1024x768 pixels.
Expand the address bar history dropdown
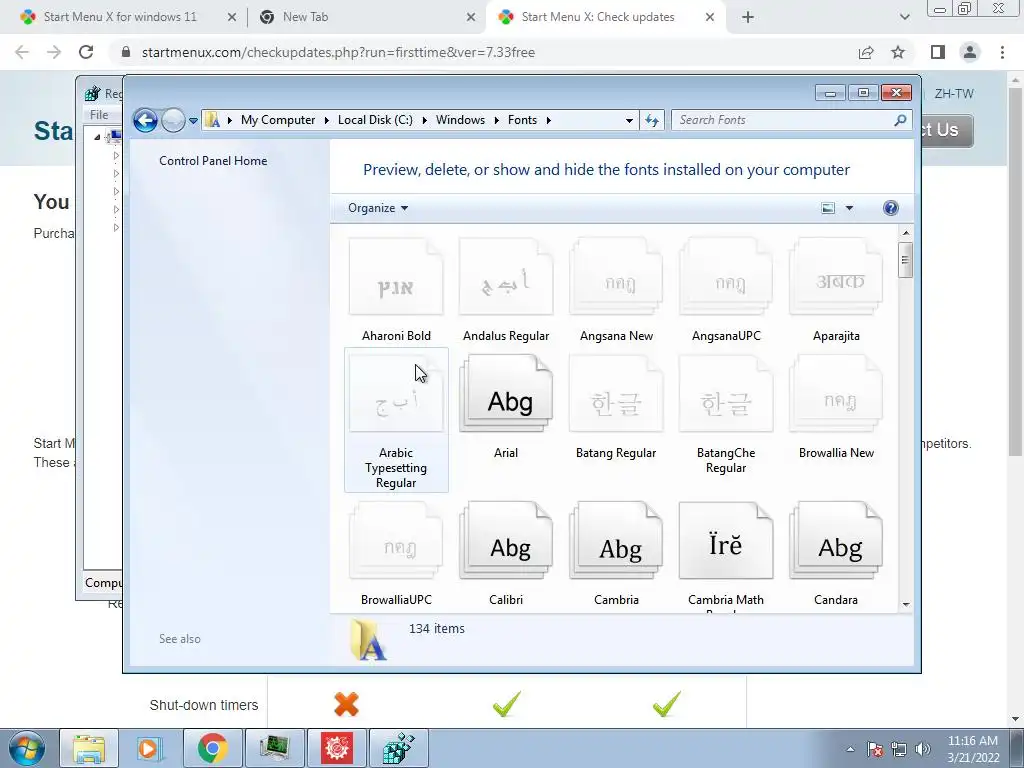pyautogui.click(x=629, y=120)
